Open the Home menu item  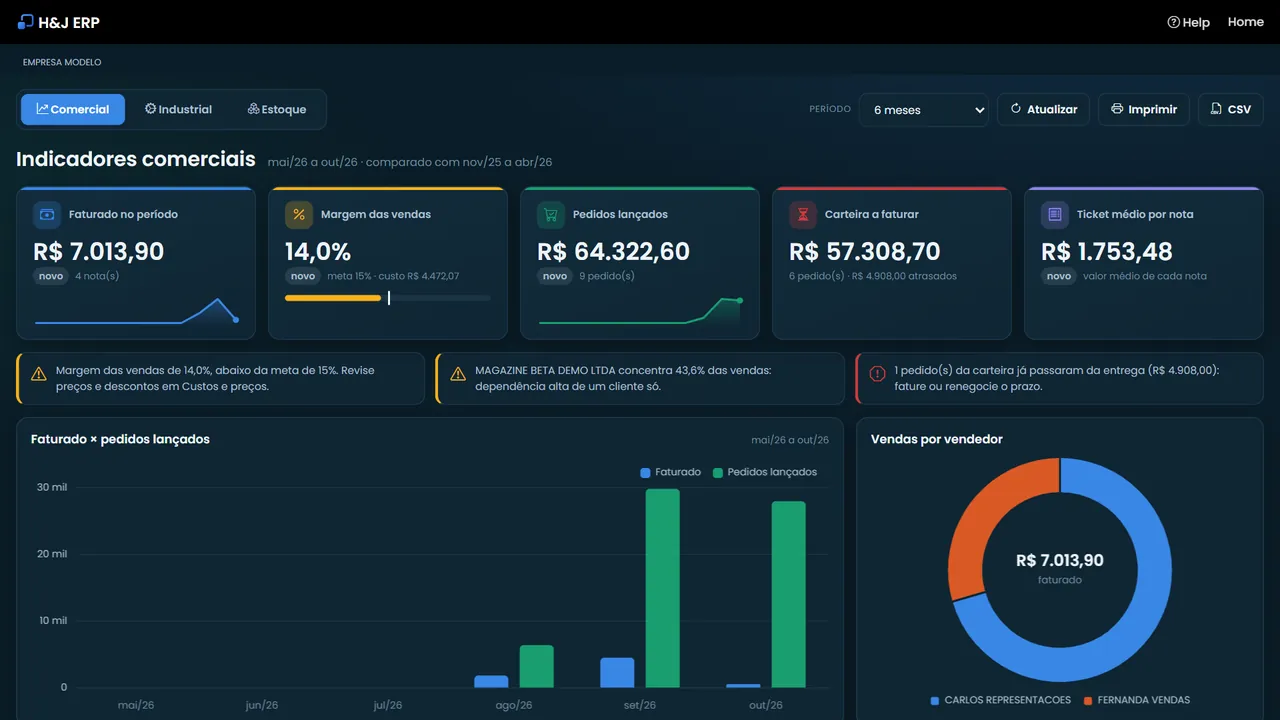point(1246,22)
